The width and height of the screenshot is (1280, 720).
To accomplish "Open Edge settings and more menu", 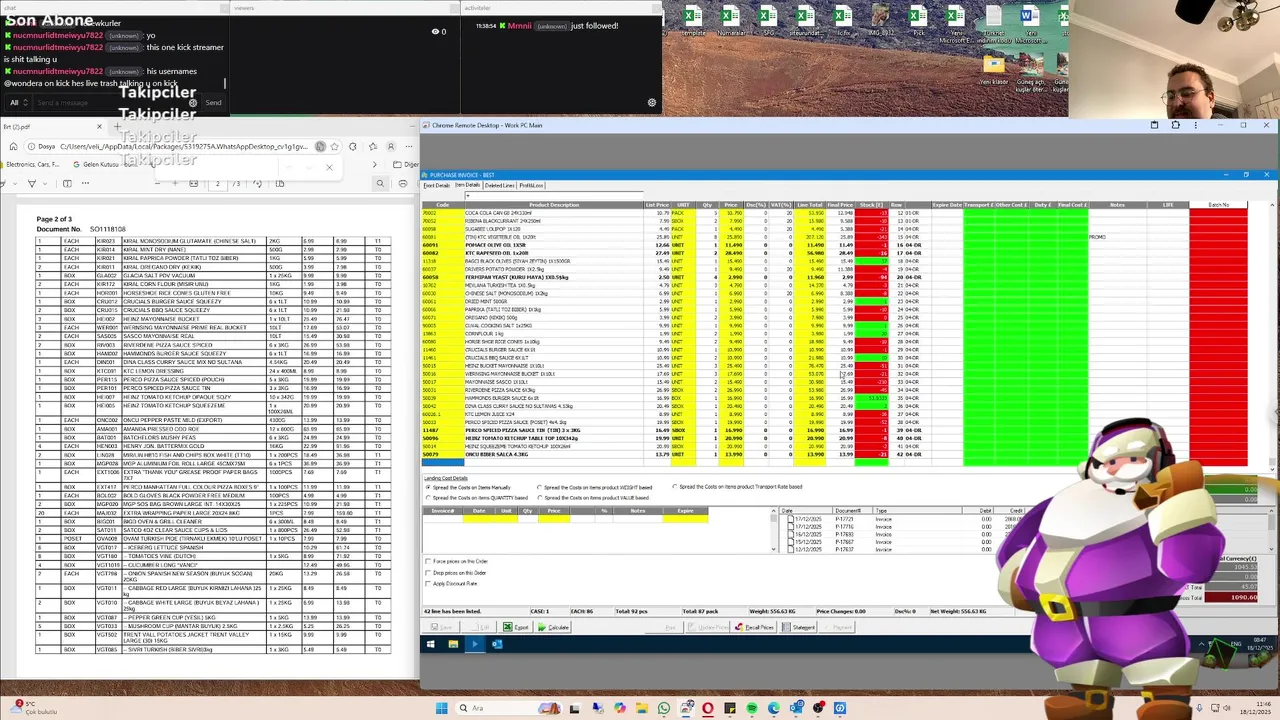I will pos(408,146).
